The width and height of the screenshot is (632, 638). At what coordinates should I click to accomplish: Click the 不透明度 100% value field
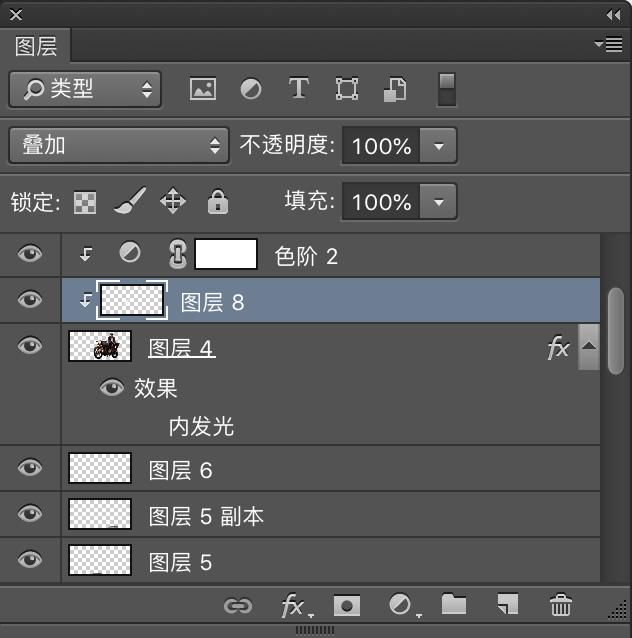pos(381,146)
